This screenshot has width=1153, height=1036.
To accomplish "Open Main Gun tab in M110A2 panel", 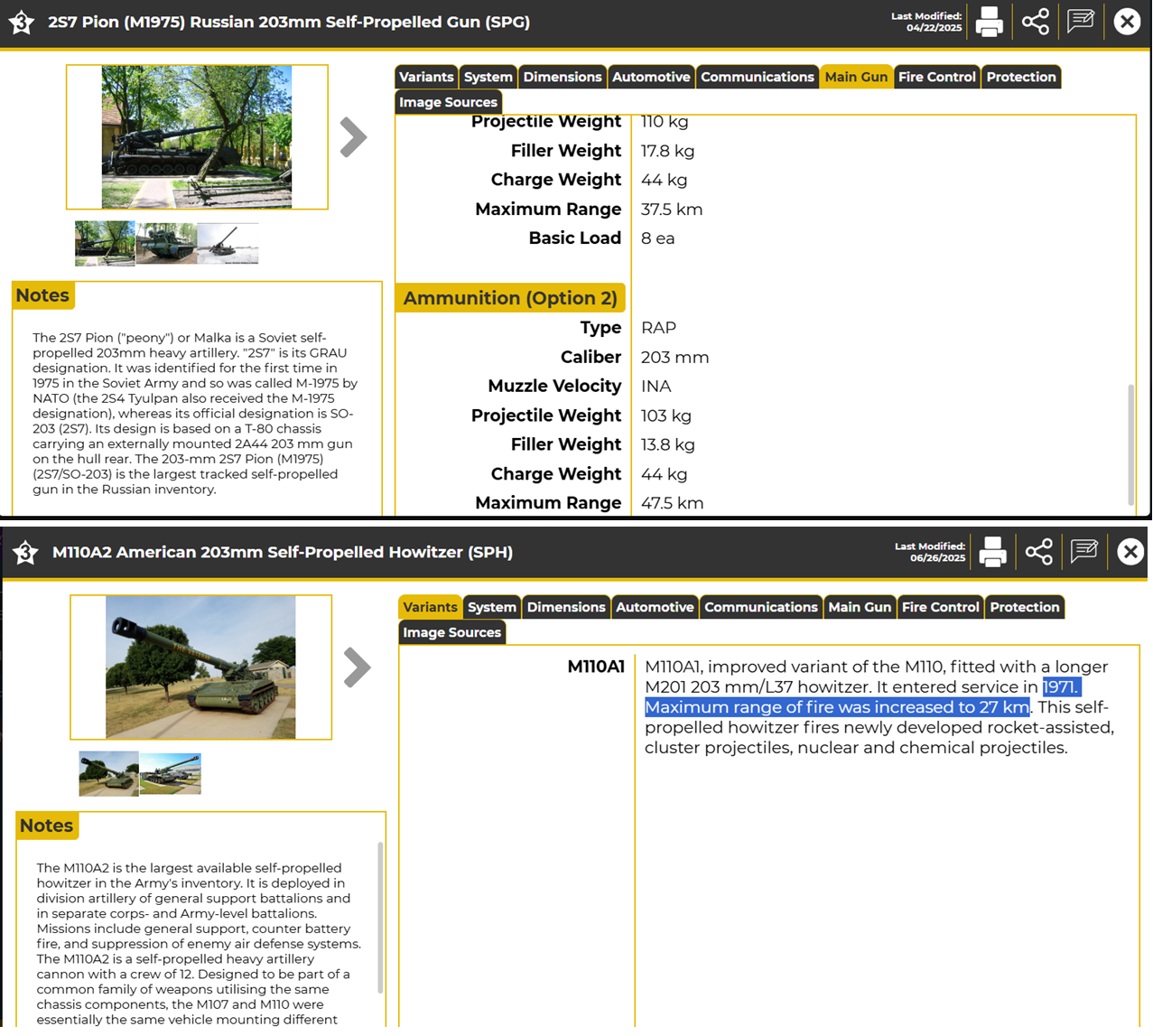I will (860, 607).
